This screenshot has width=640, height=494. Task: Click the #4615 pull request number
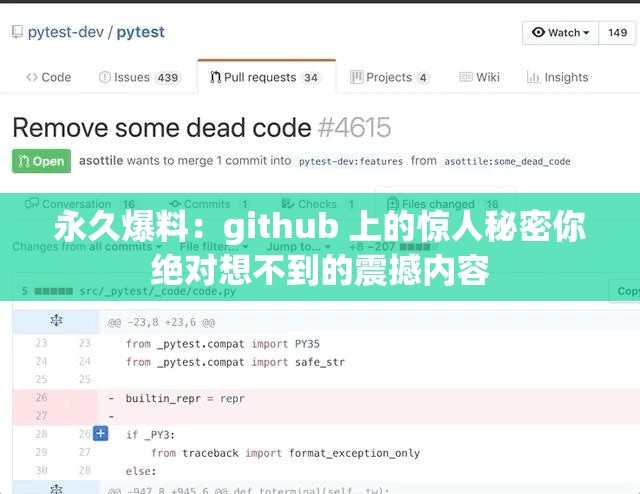(354, 128)
